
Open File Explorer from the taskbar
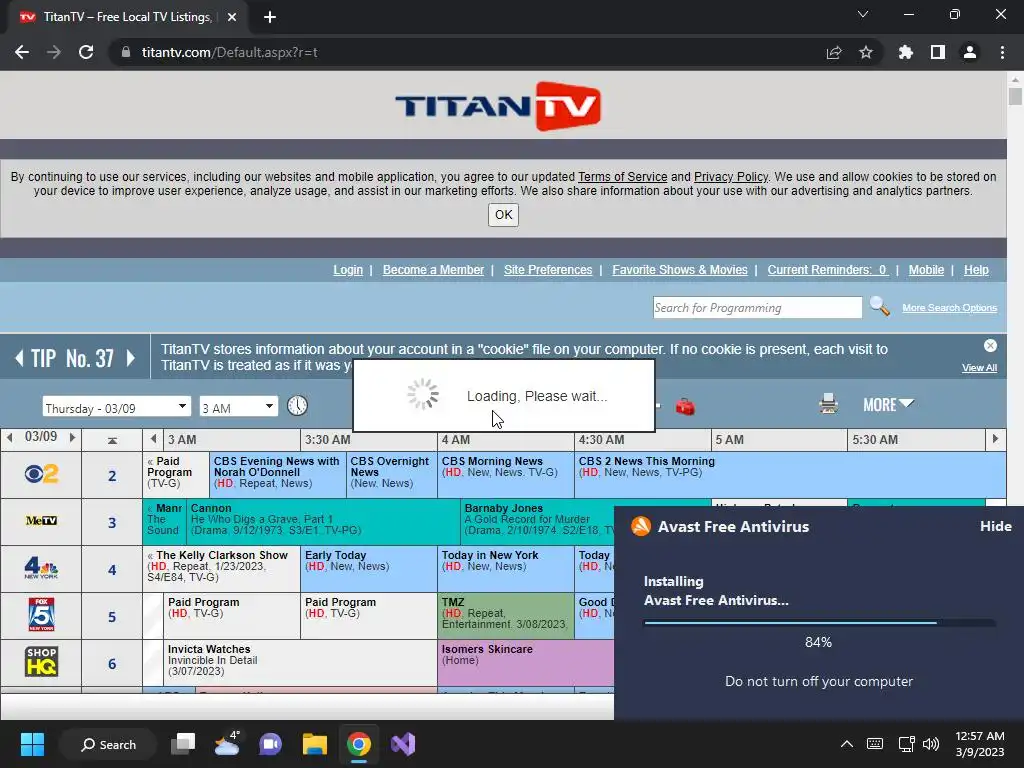tap(315, 744)
